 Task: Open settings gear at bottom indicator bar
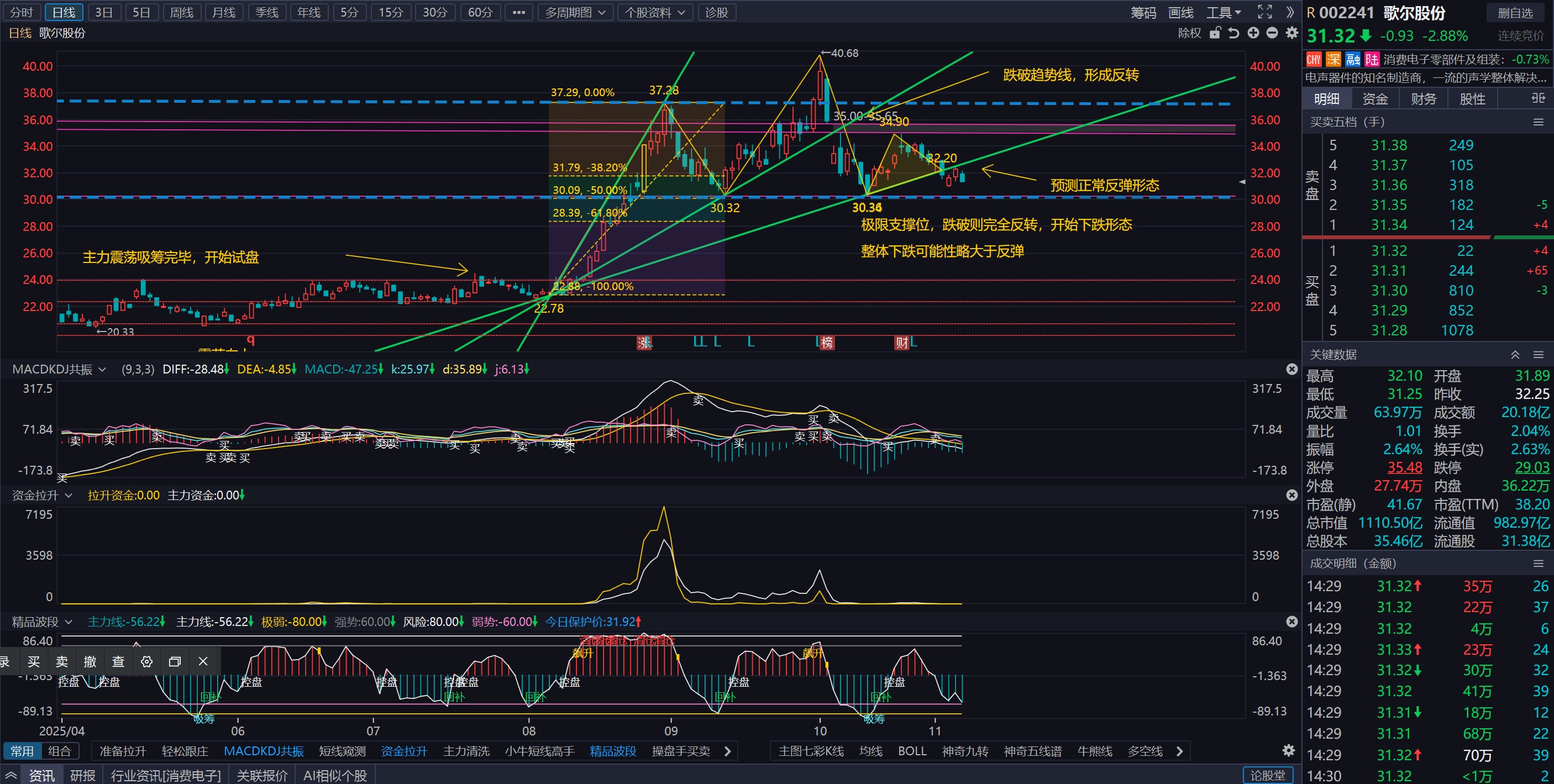point(1289,750)
